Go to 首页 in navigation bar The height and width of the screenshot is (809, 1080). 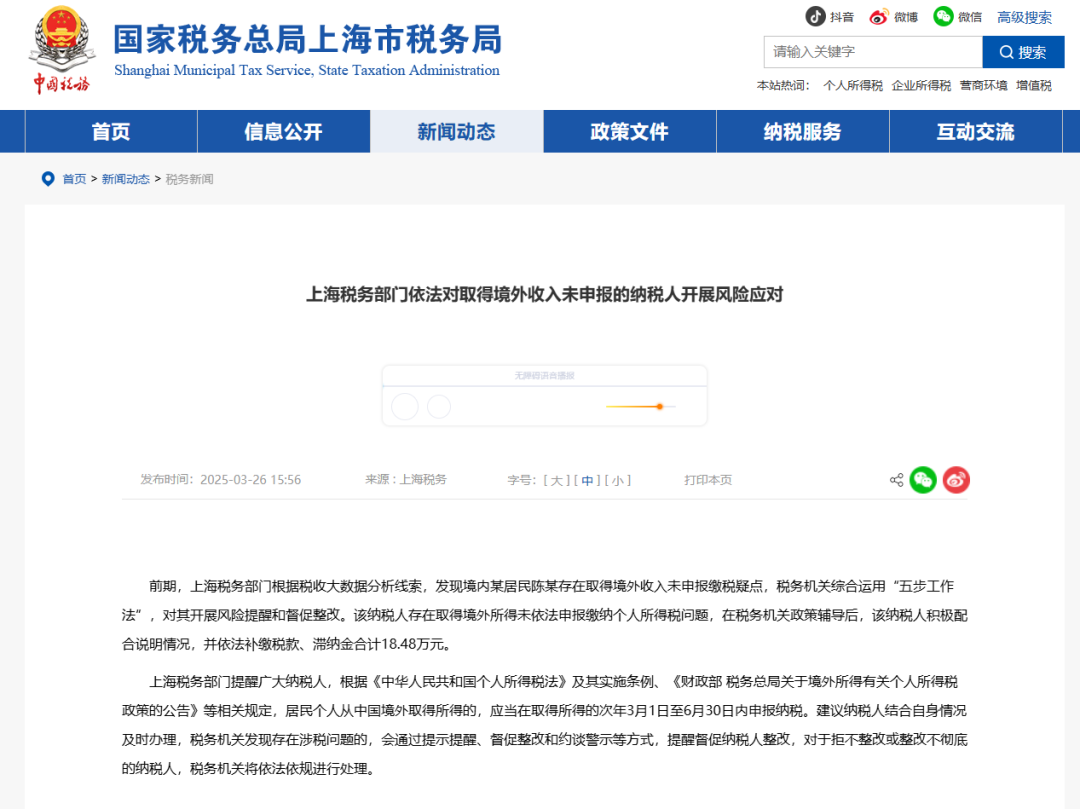click(111, 132)
